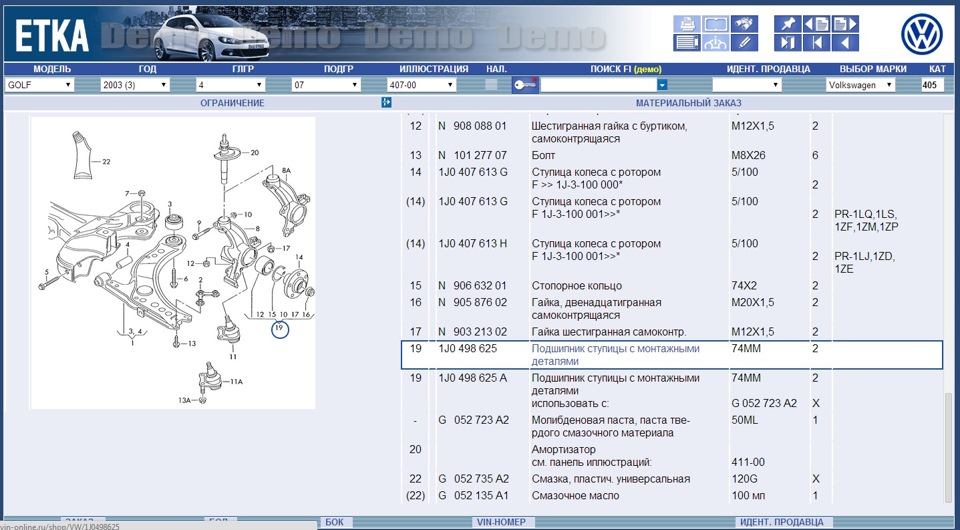Click the exit door arrow icon
The image size is (960, 530).
pos(787,43)
